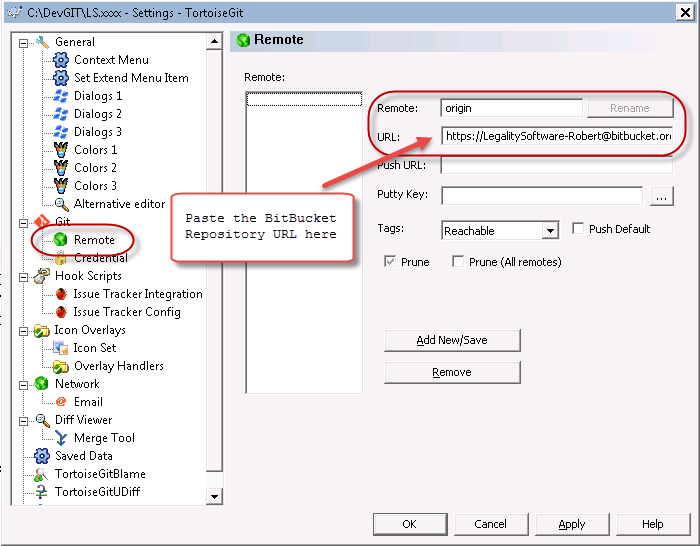Click the Diff Viewer magnifier icon
This screenshot has height=546, width=700.
pyautogui.click(x=42, y=420)
